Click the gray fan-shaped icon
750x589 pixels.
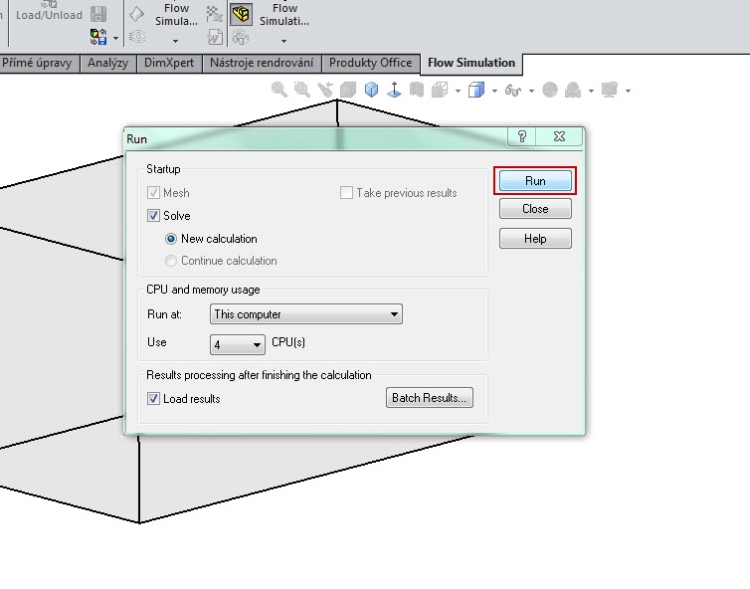coord(241,37)
